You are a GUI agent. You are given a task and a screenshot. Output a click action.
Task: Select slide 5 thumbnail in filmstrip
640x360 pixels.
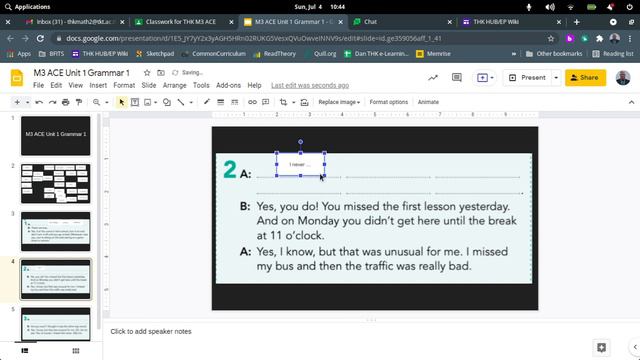click(56, 324)
